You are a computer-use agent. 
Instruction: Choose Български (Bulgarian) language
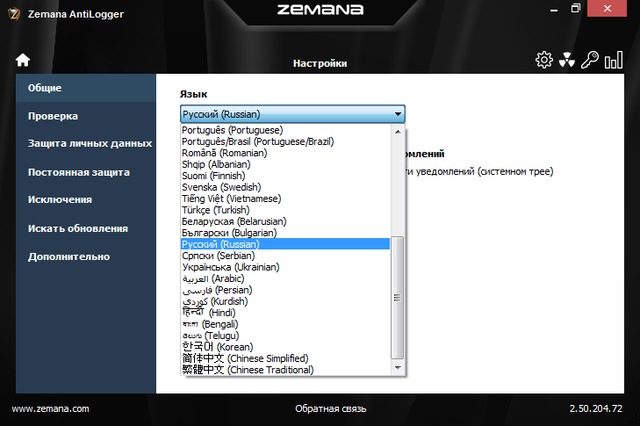click(285, 233)
